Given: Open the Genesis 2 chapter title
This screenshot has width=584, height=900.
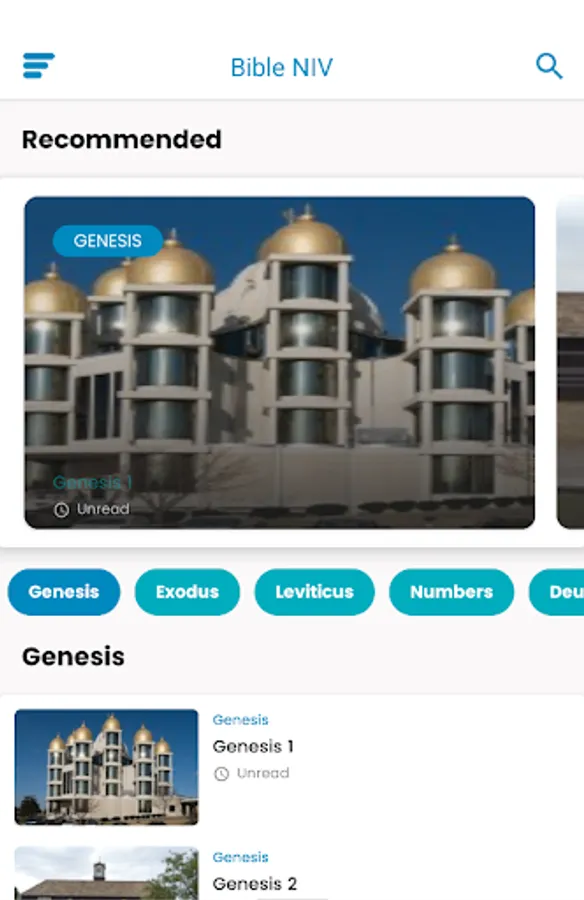Looking at the screenshot, I should (254, 883).
